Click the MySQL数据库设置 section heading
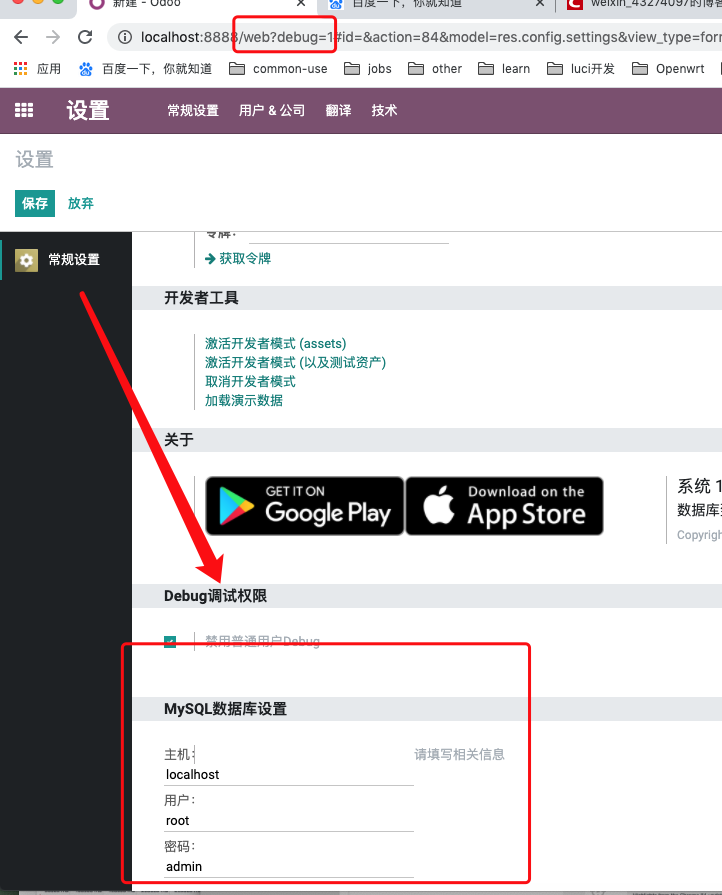The height and width of the screenshot is (895, 722). (x=225, y=709)
